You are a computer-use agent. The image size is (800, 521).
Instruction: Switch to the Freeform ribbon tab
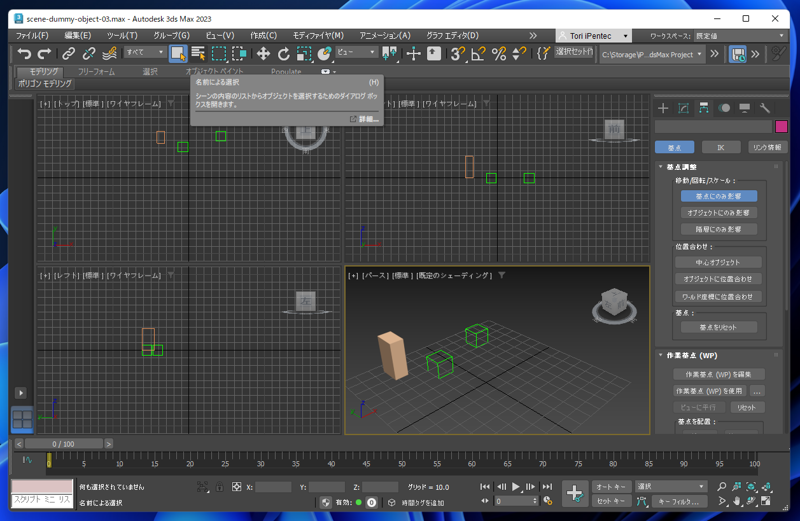pos(96,72)
